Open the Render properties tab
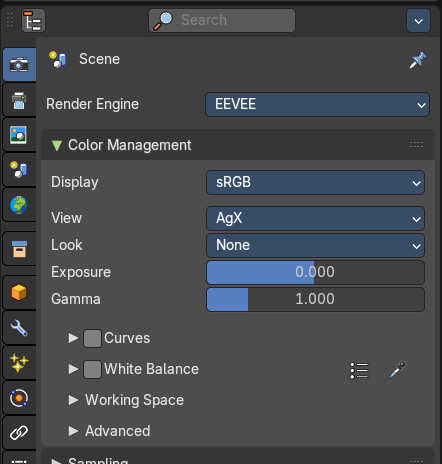442x464 pixels. 19,64
